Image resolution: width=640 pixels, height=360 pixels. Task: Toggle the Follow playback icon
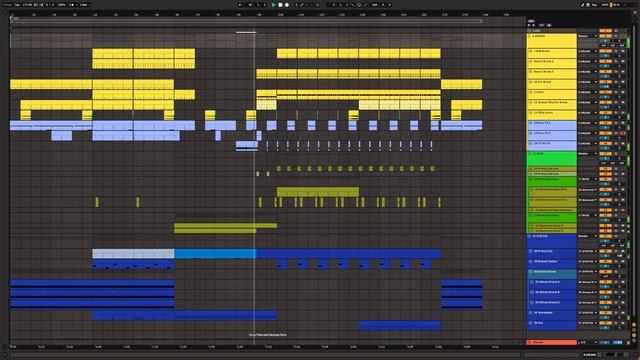[240, 5]
